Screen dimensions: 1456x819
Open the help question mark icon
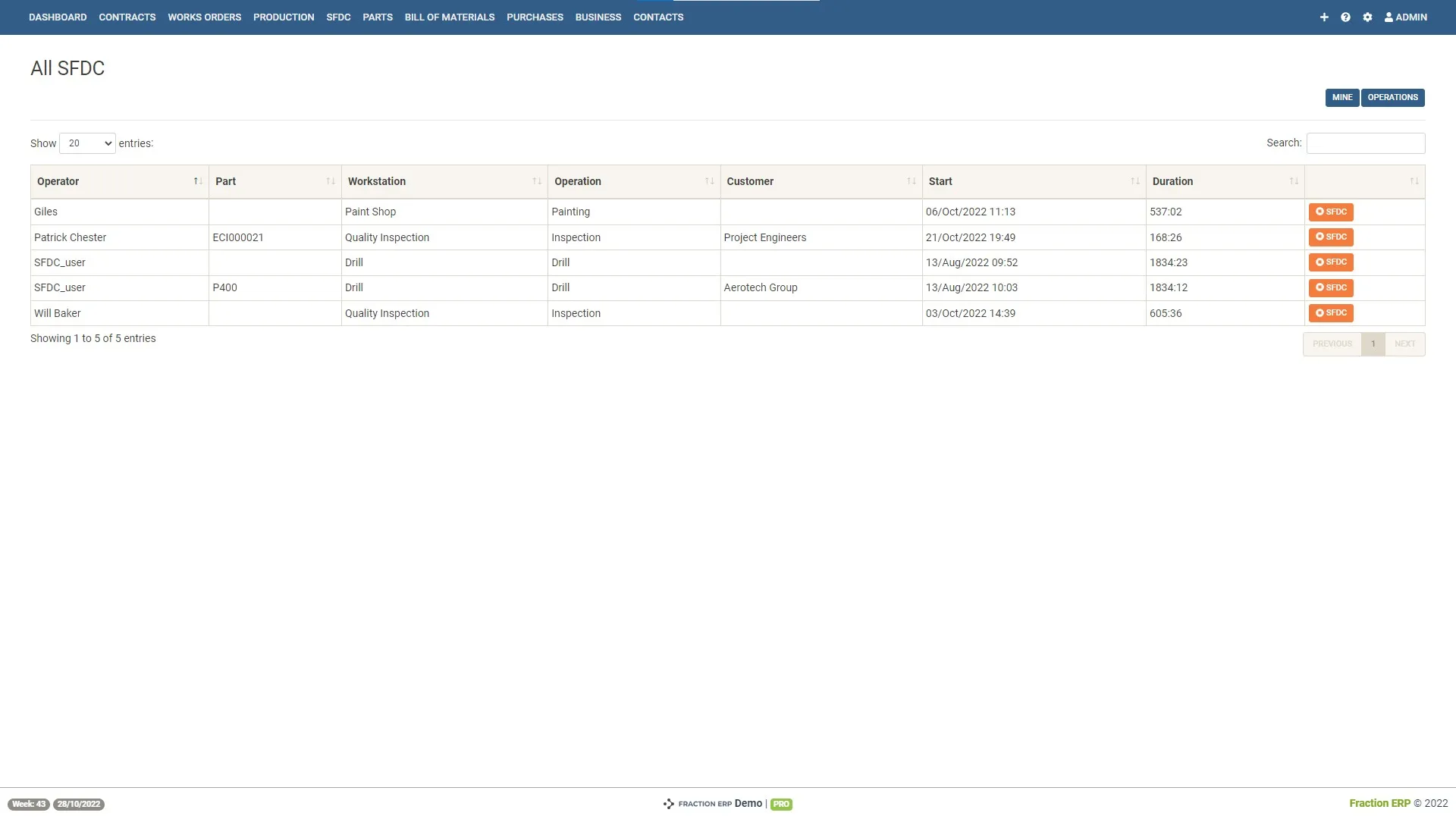[1345, 17]
